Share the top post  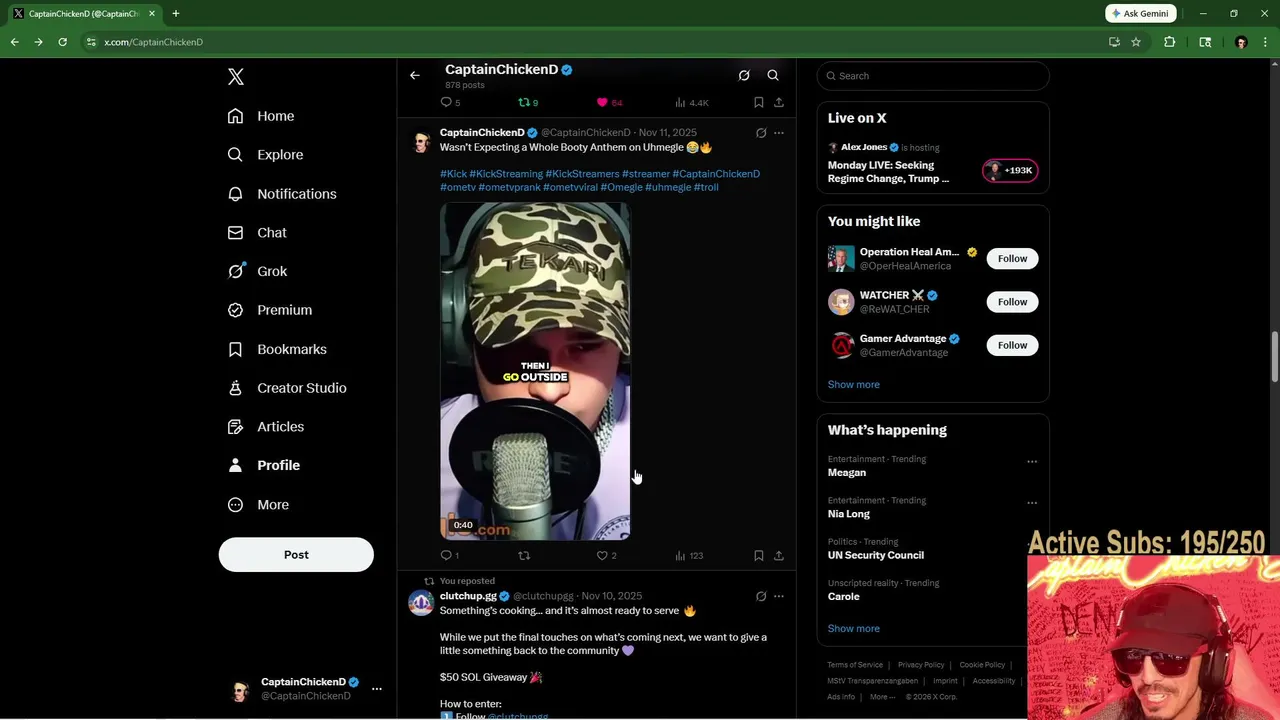[x=779, y=102]
